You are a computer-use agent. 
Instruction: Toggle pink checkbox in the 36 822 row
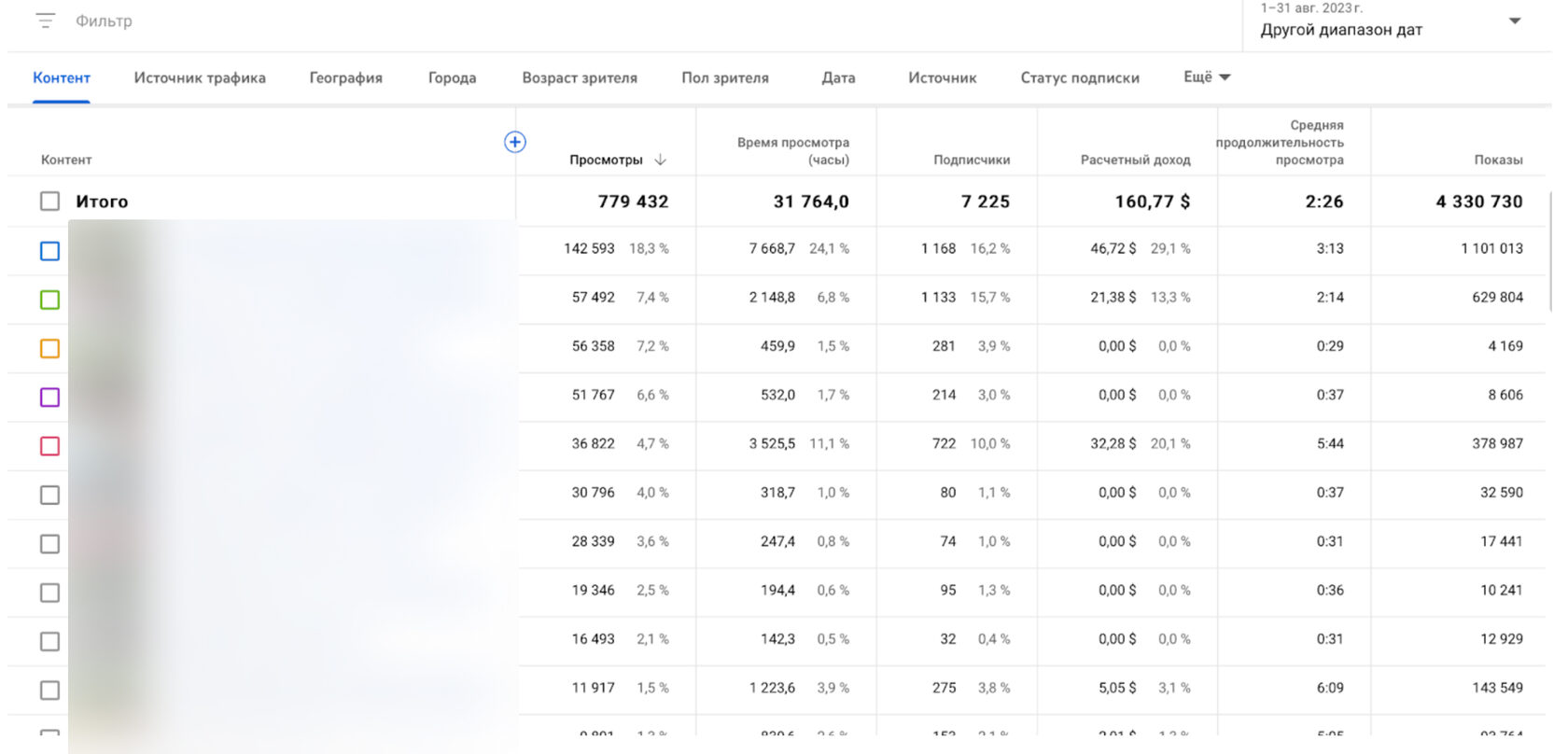point(50,446)
